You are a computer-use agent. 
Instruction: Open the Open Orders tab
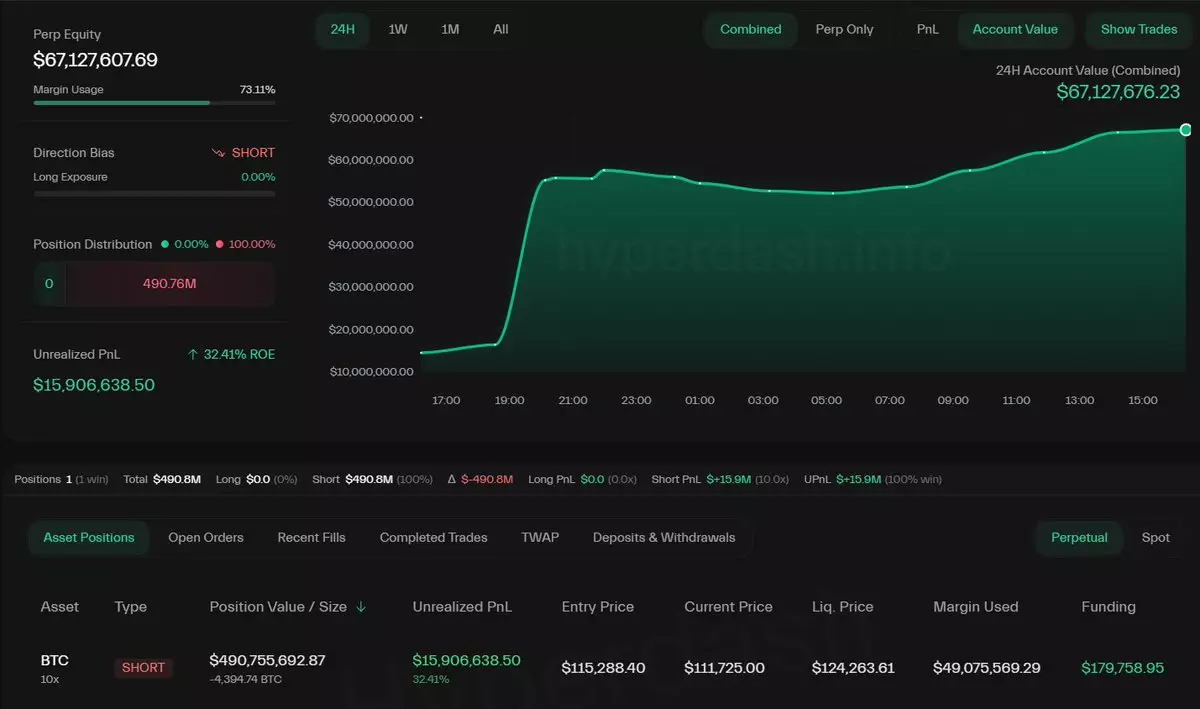(206, 538)
